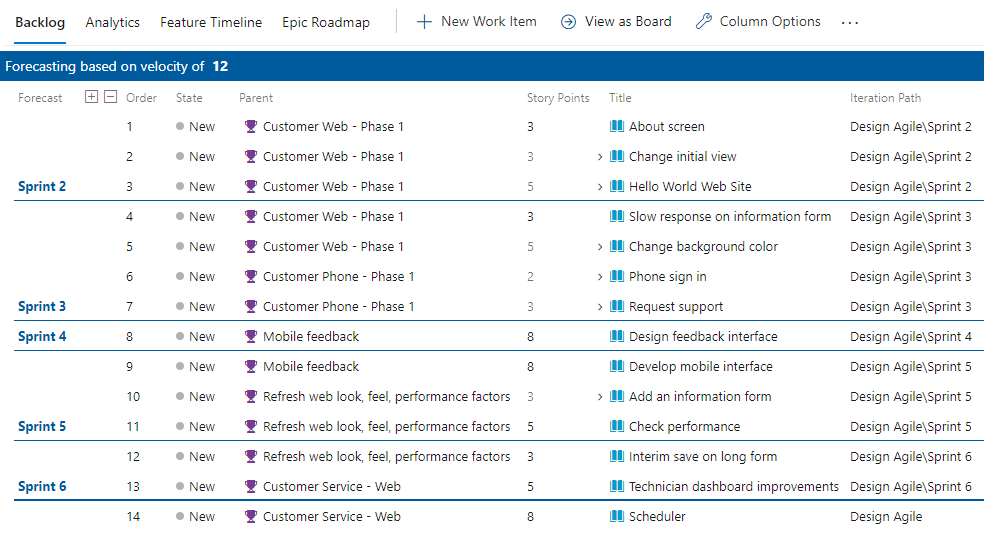Image resolution: width=984 pixels, height=534 pixels.
Task: Click the trophy icon in order row 13
Action: click(251, 487)
